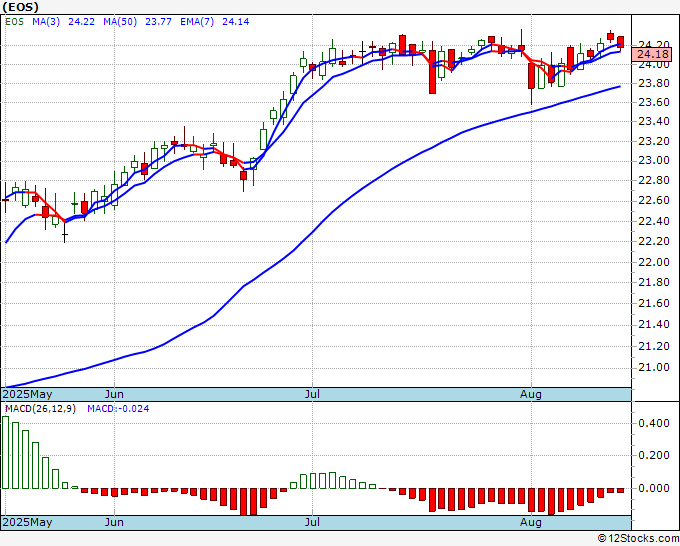Image resolution: width=680 pixels, height=546 pixels.
Task: Select the MA(3) value 24.22
Action: tap(81, 22)
